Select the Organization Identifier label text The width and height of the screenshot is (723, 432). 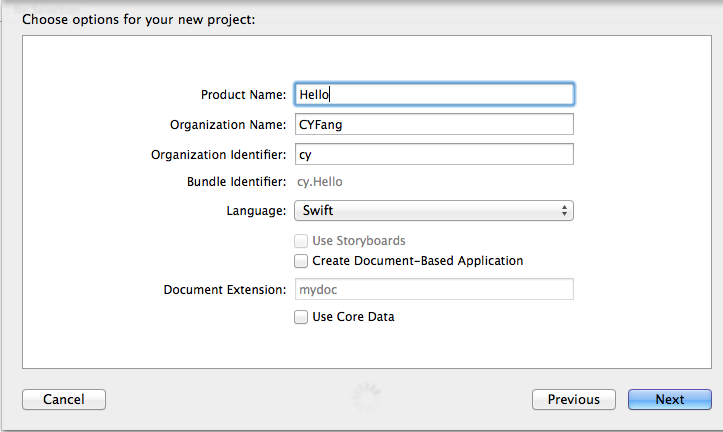(219, 155)
